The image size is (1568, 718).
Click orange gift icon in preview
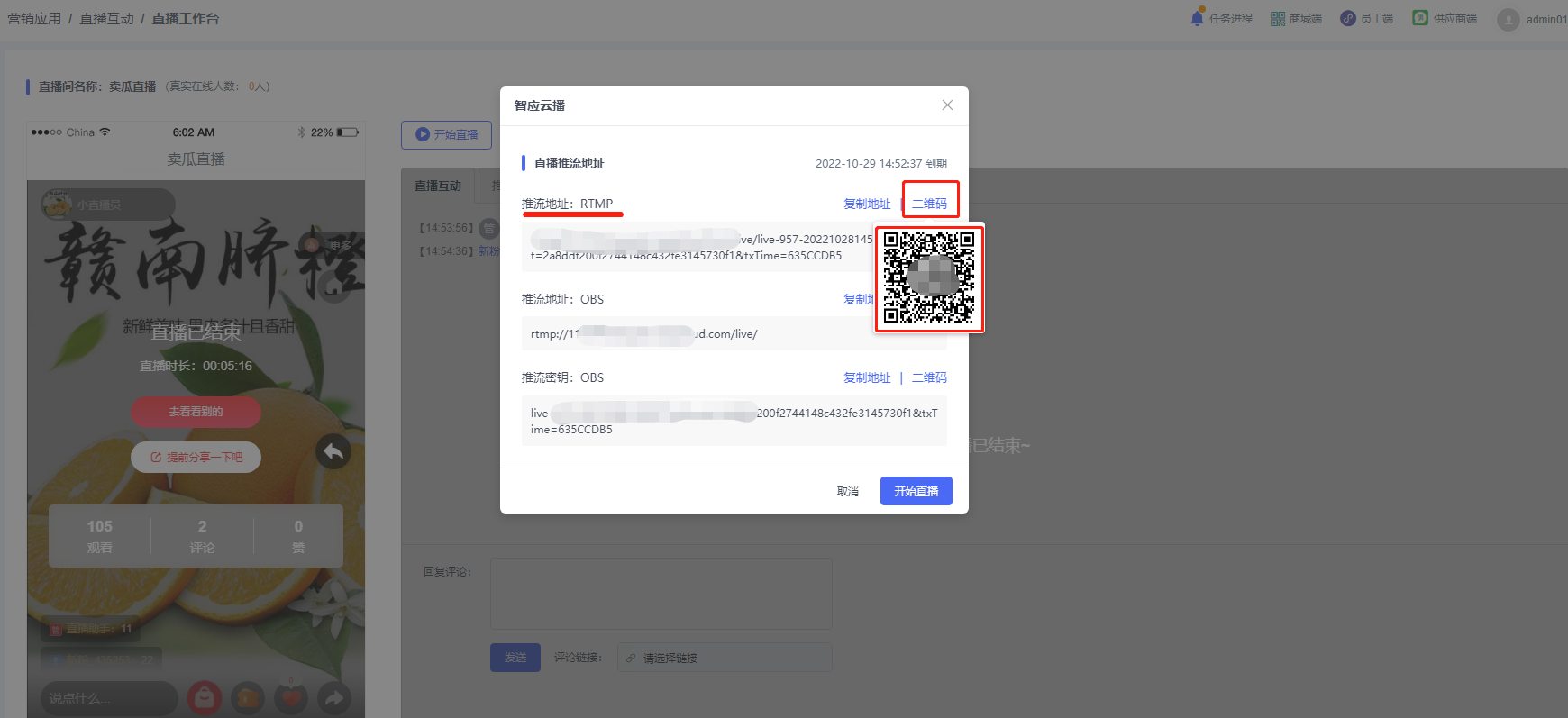[x=248, y=698]
